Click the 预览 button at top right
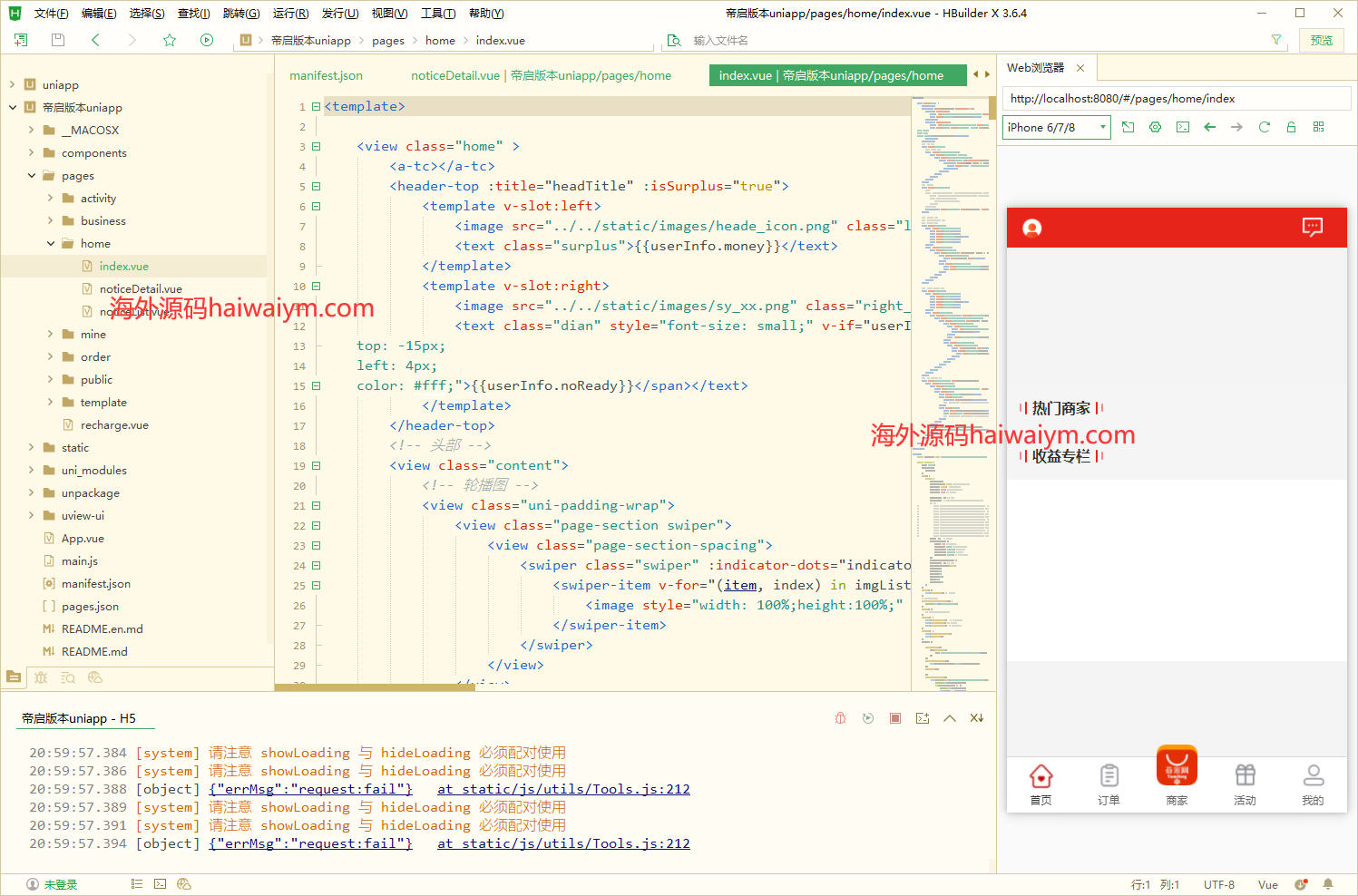This screenshot has width=1358, height=896. [x=1322, y=40]
